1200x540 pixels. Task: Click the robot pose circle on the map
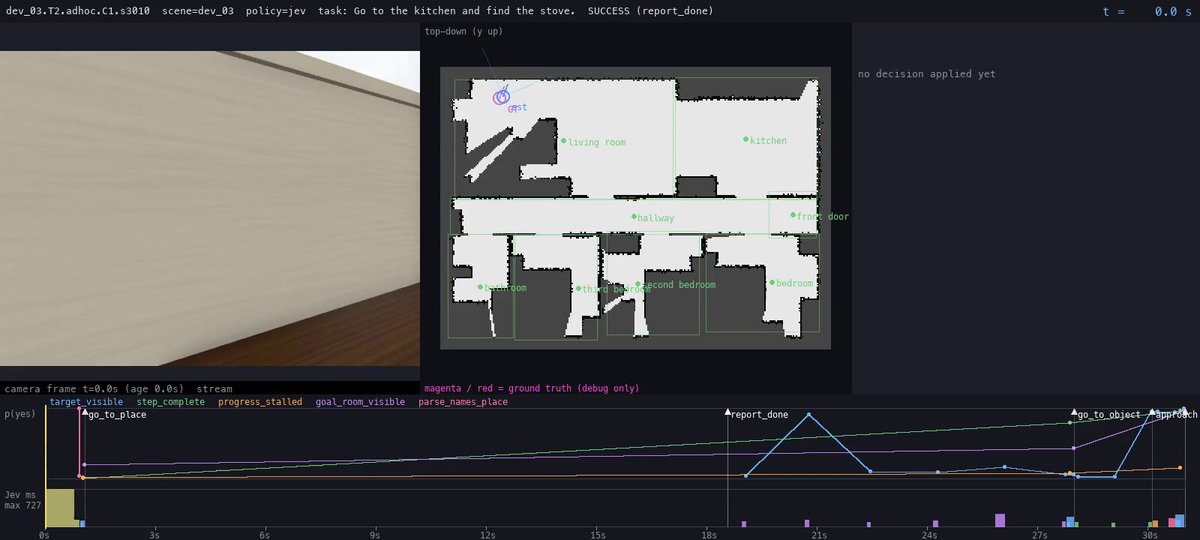point(502,97)
